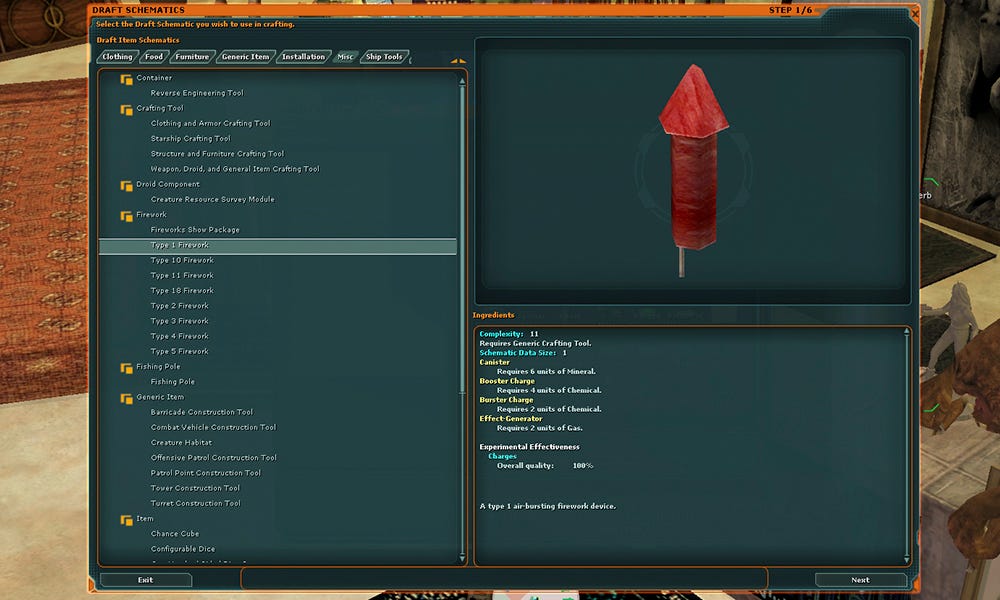Collapse the Container folder icon
1000x600 pixels.
(126, 79)
